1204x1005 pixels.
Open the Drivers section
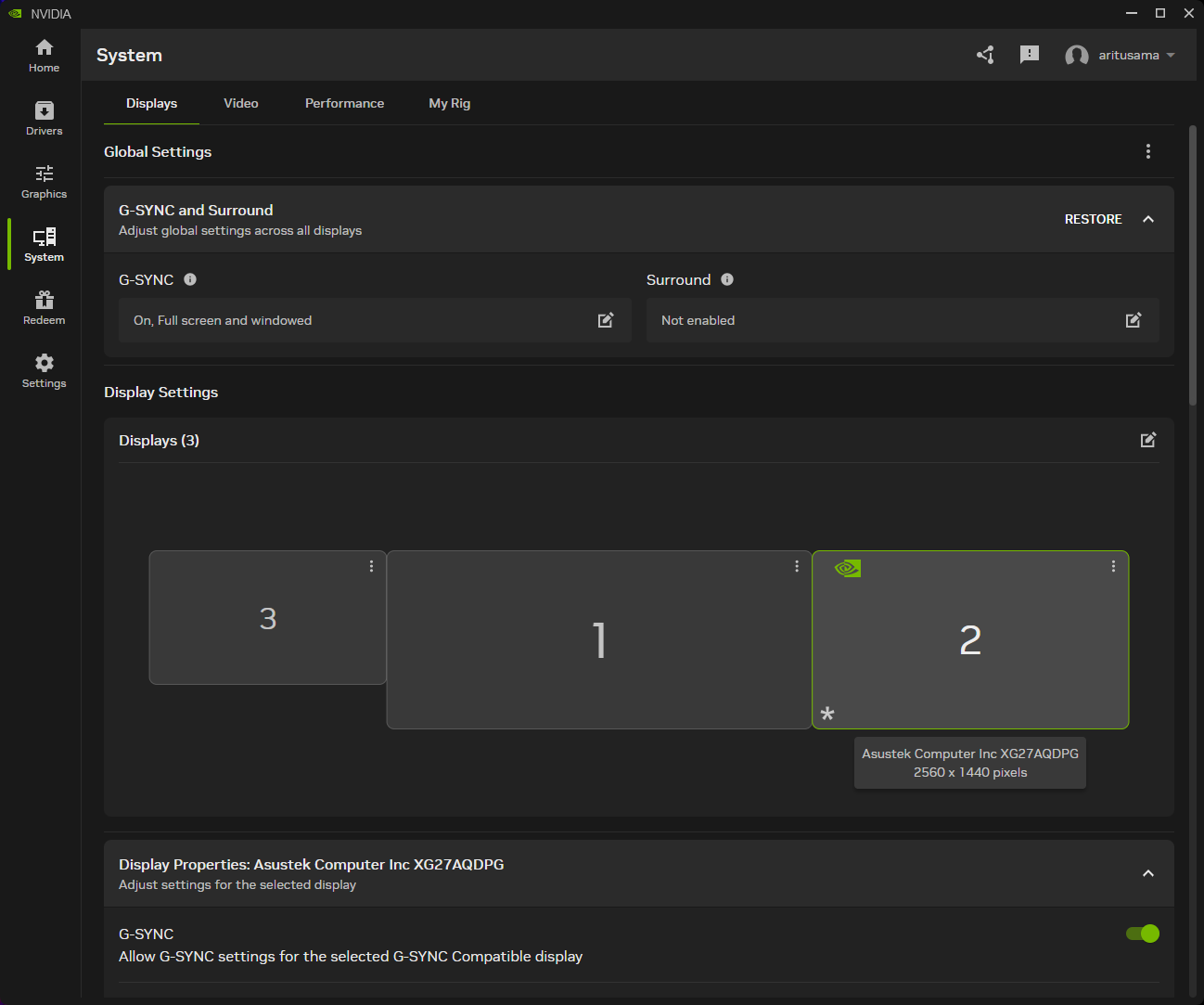[x=44, y=119]
